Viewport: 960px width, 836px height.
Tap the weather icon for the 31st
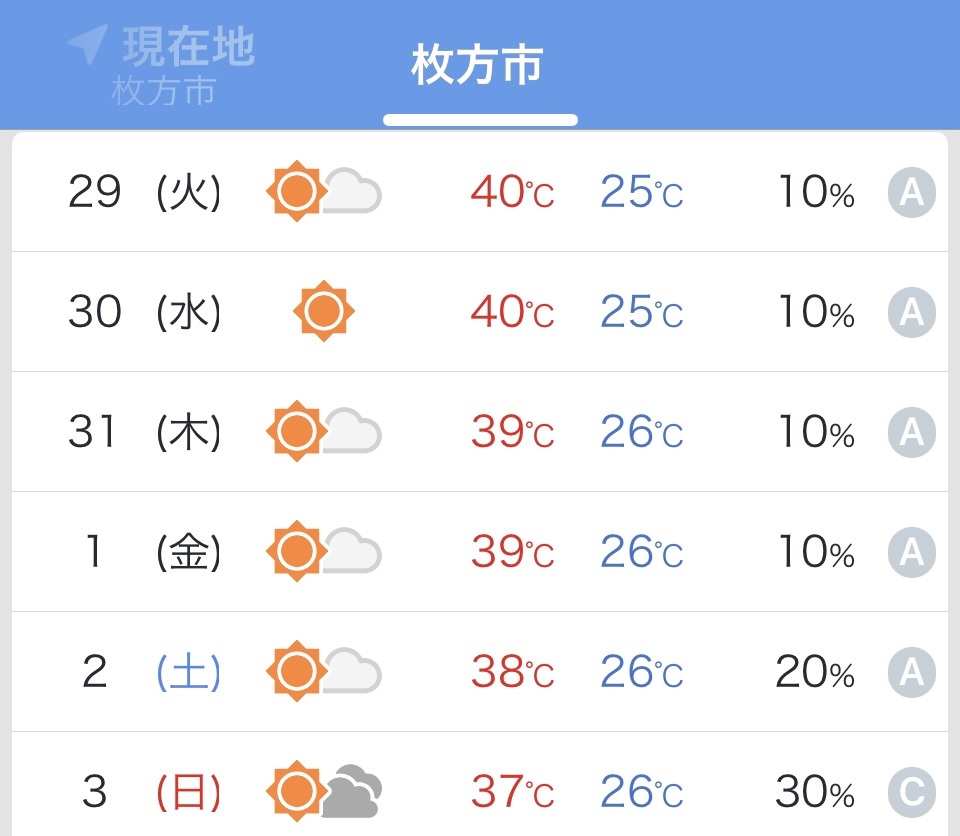(324, 431)
